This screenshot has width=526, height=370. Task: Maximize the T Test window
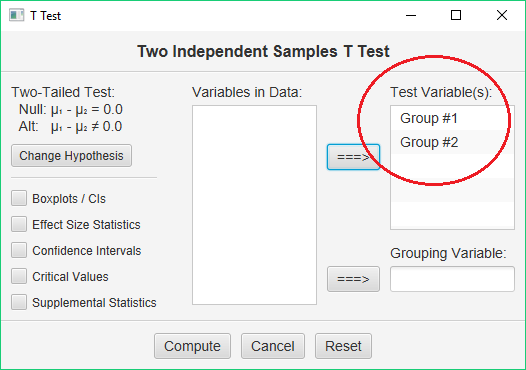tap(456, 15)
